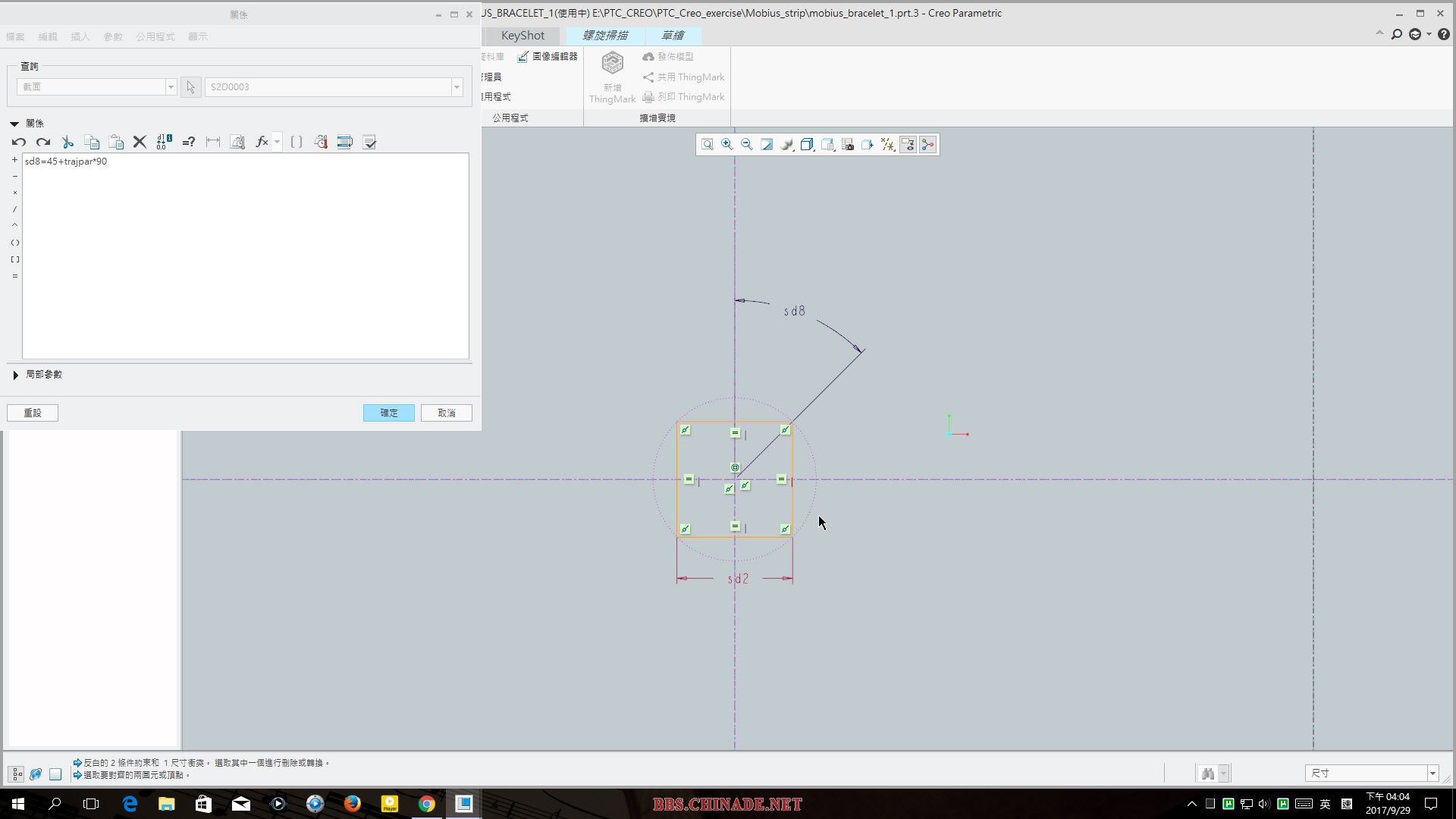Insert the divide operator

pos(14,209)
